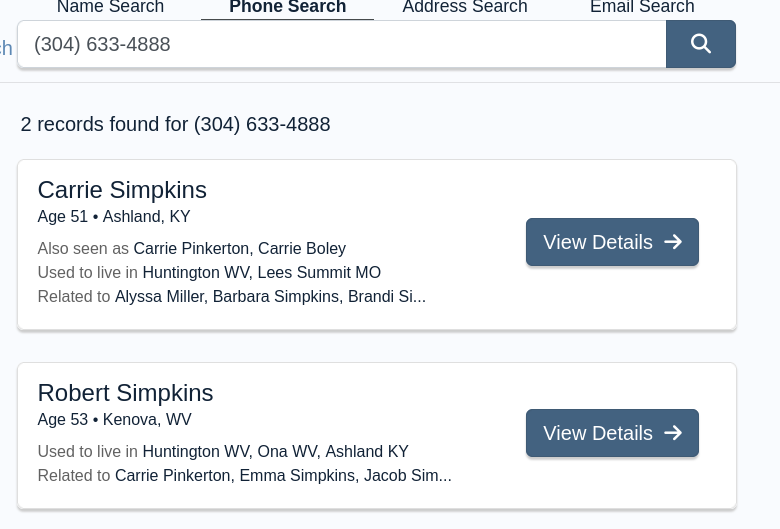This screenshot has width=780, height=529.
Task: Click Carrie's relatives list starting Alyssa Miller
Action: [x=270, y=296]
